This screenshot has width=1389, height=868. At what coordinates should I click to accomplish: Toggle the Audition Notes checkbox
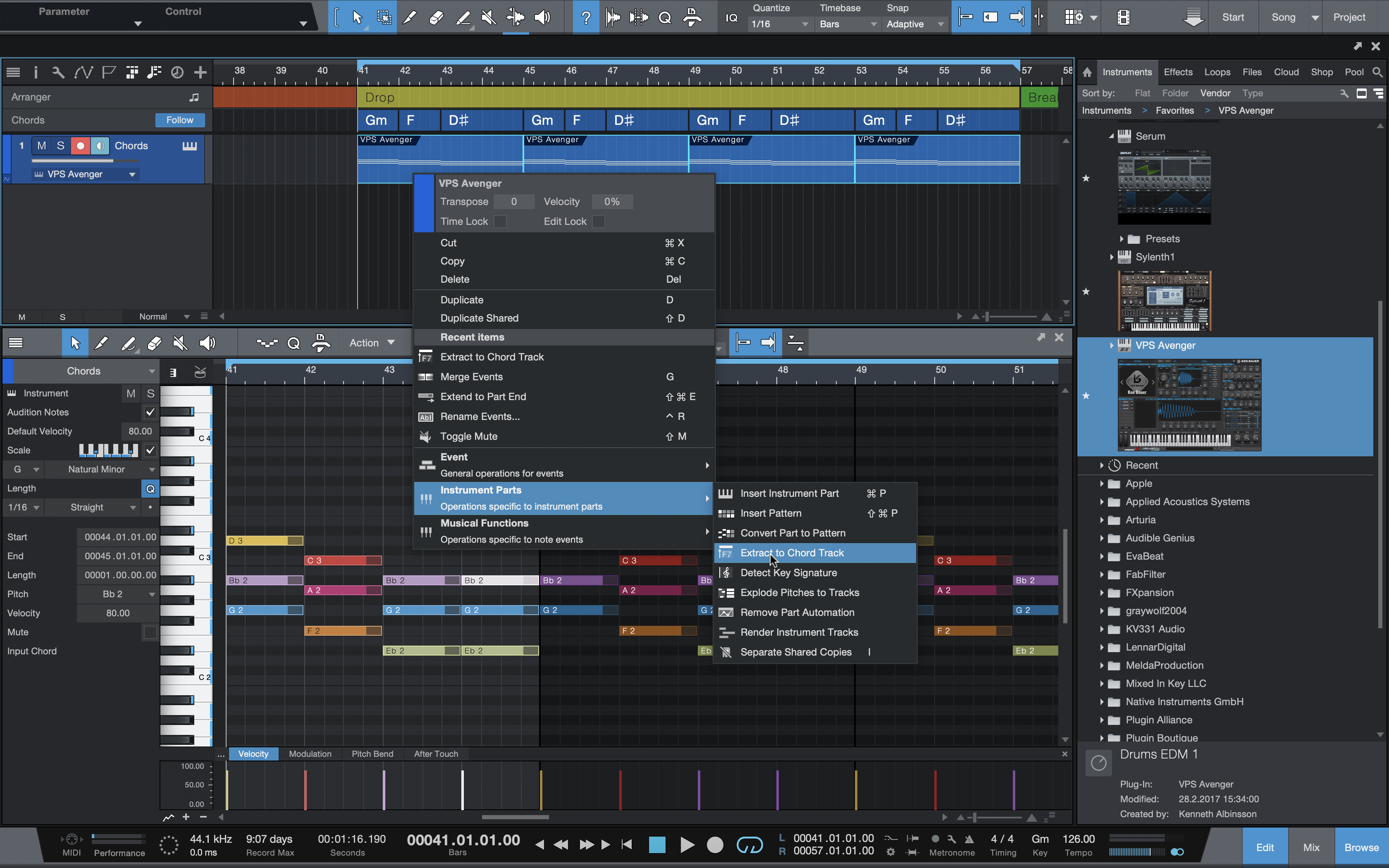150,412
